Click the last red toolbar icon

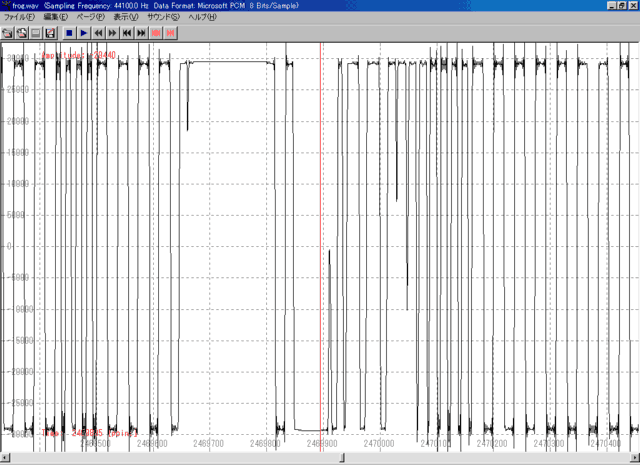click(x=171, y=33)
